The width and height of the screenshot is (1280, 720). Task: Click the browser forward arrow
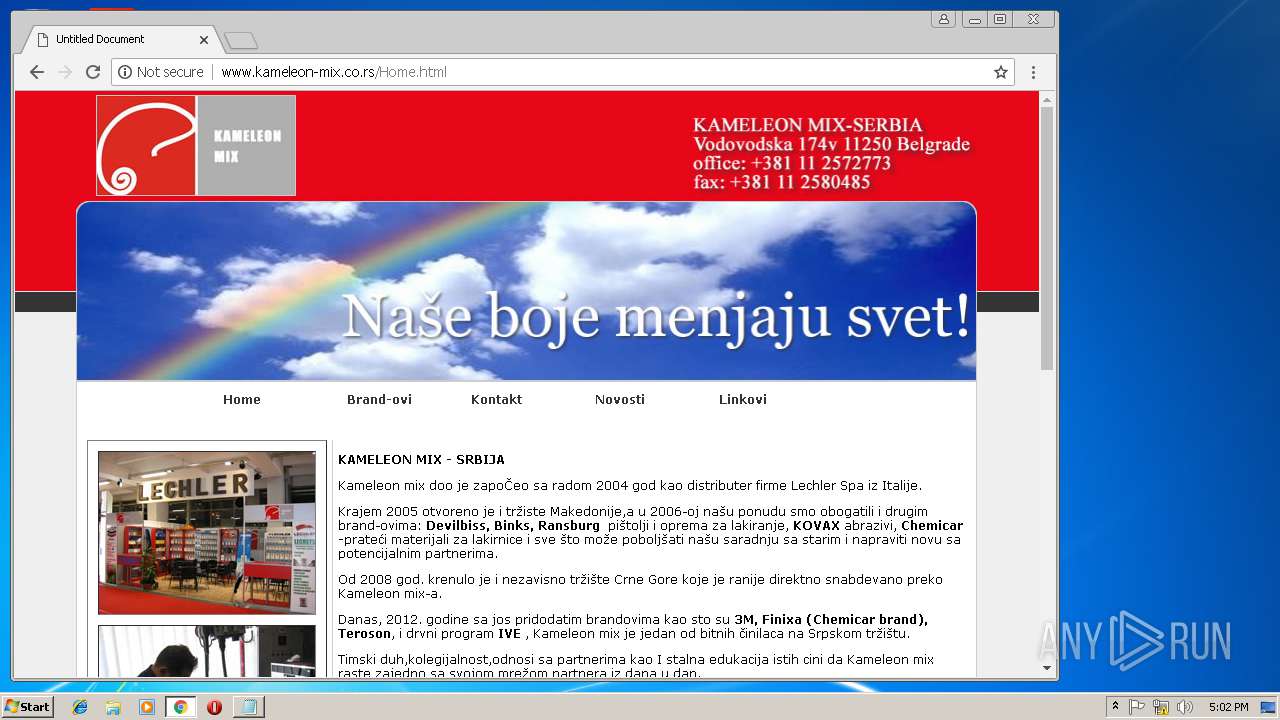pos(65,72)
